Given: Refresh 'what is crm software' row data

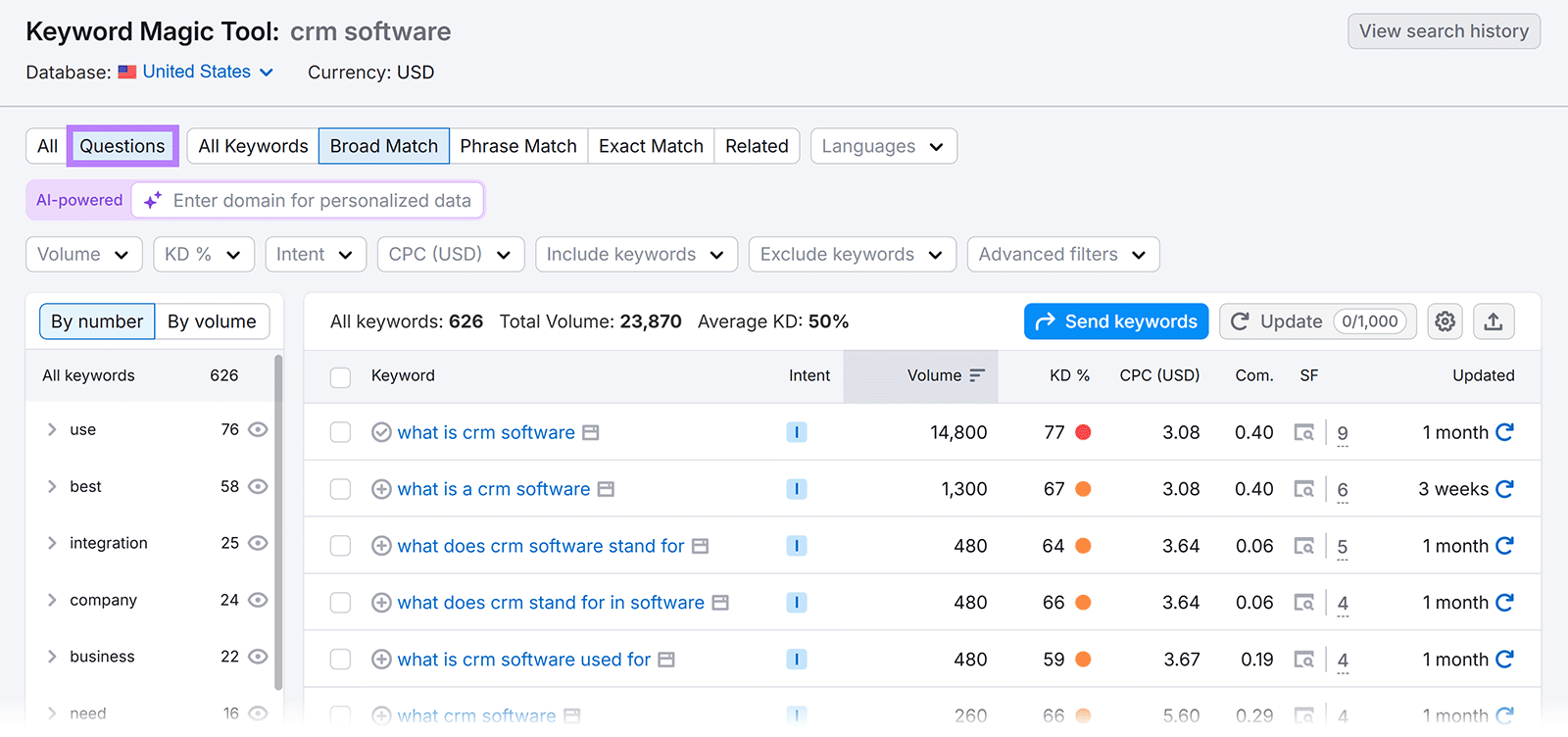Looking at the screenshot, I should pos(1505,432).
